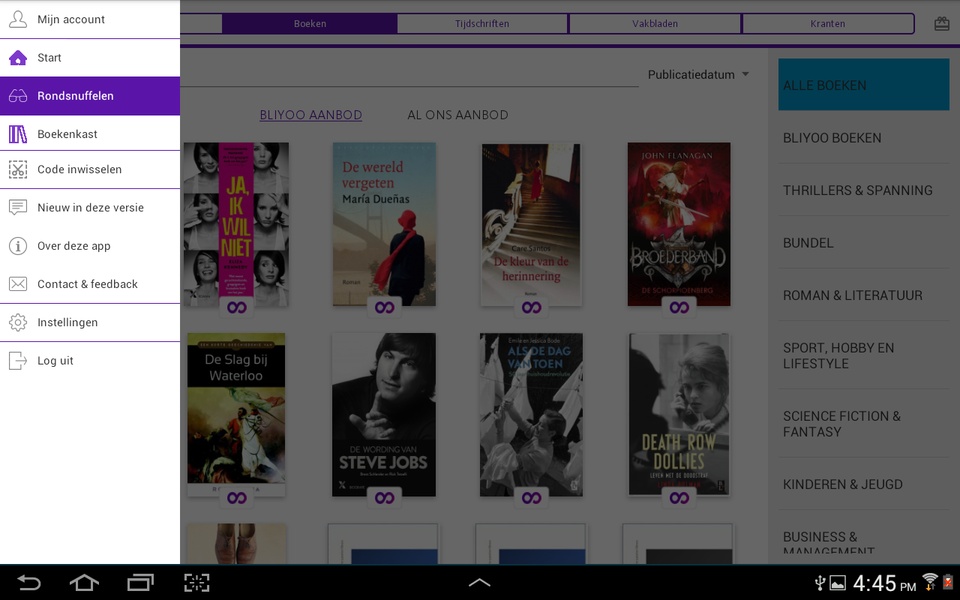Choose SPORT, HOBBY EN LIFESTYLE category
This screenshot has height=600, width=960.
click(x=864, y=356)
